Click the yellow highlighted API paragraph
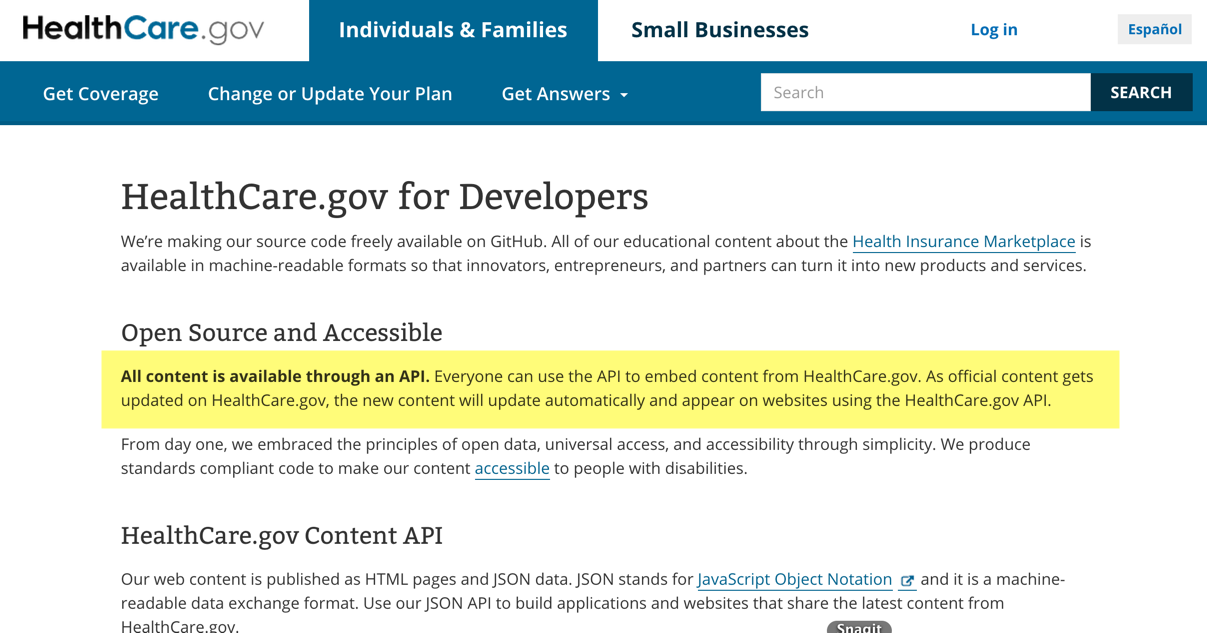This screenshot has height=633, width=1207. pos(610,389)
